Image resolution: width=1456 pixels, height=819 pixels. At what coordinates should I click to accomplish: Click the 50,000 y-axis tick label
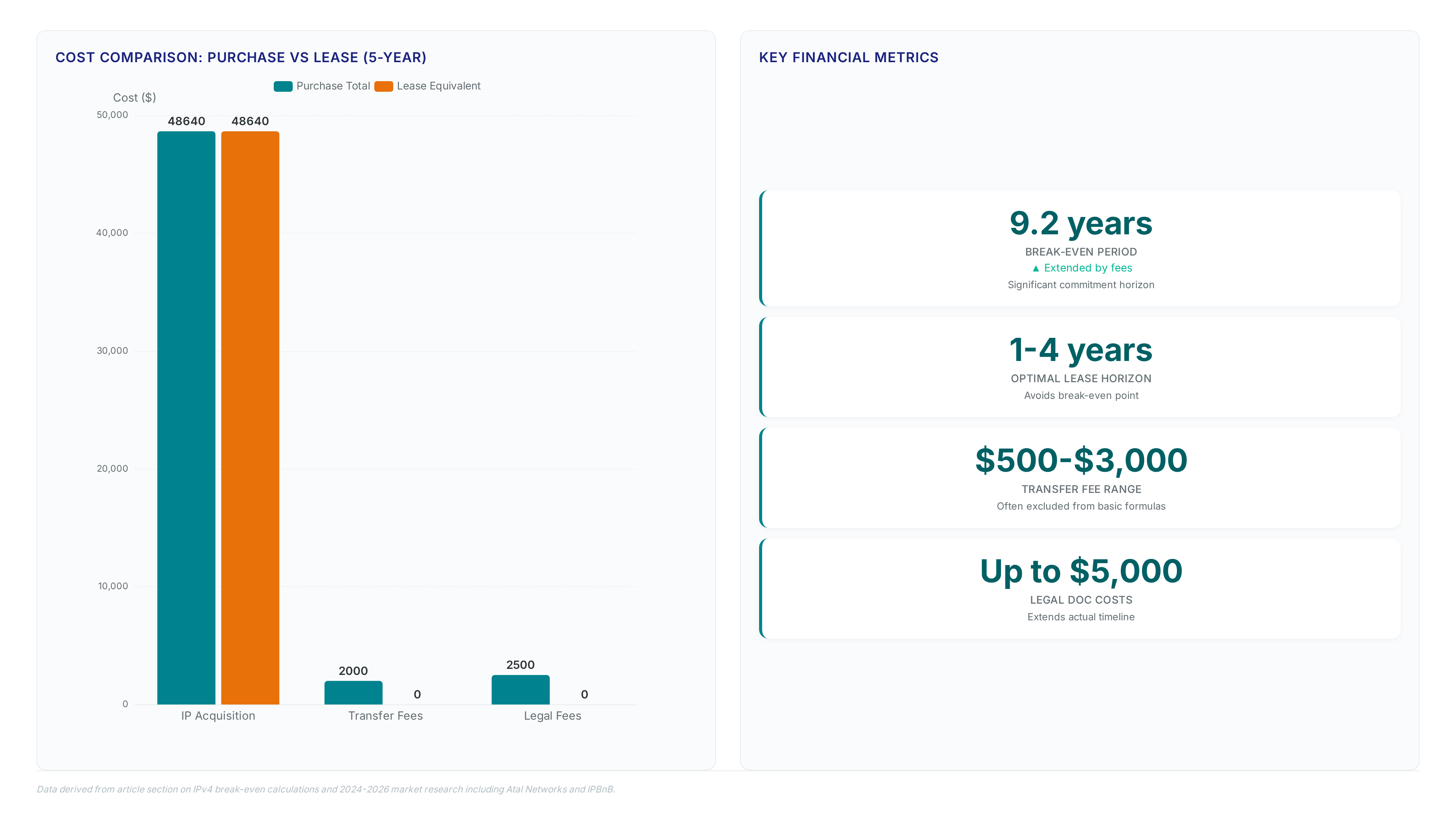pyautogui.click(x=113, y=115)
